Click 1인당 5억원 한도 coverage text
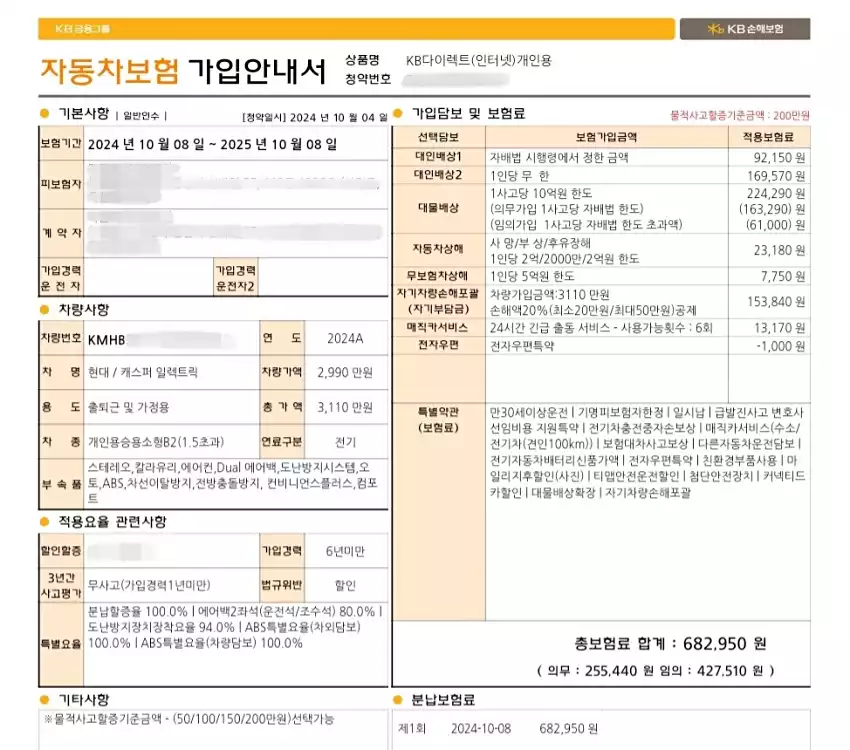The width and height of the screenshot is (850, 750). point(532,276)
